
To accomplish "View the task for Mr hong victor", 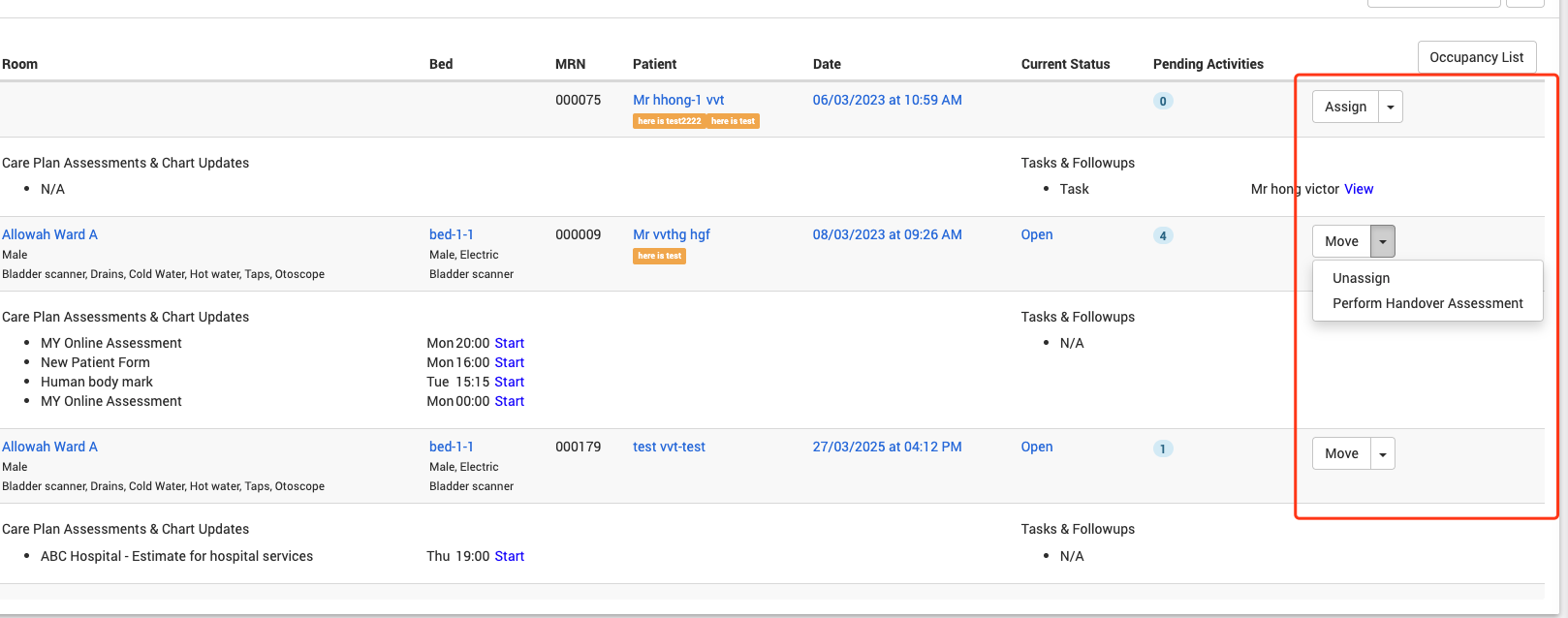I will click(1359, 189).
